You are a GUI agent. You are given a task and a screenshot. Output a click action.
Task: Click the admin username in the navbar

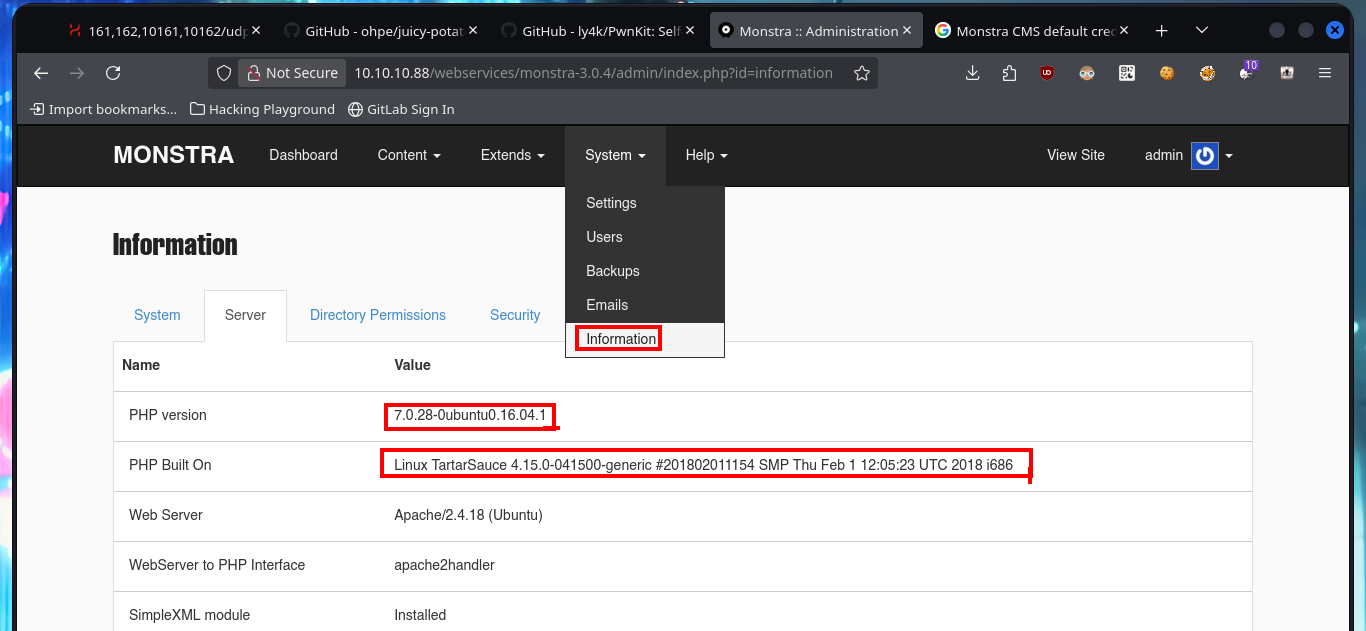[1164, 155]
